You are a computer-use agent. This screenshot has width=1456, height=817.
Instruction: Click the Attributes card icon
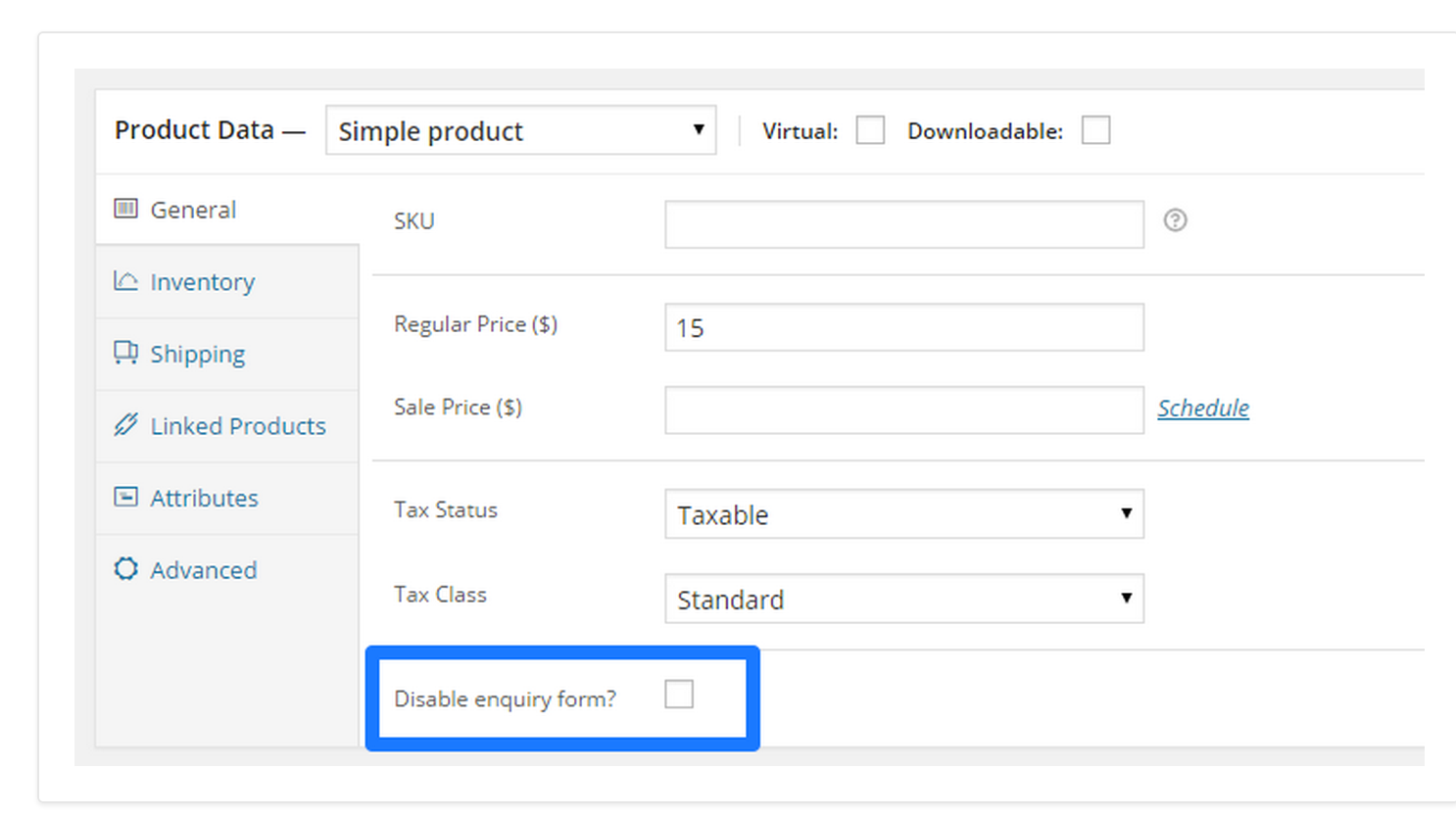tap(125, 497)
